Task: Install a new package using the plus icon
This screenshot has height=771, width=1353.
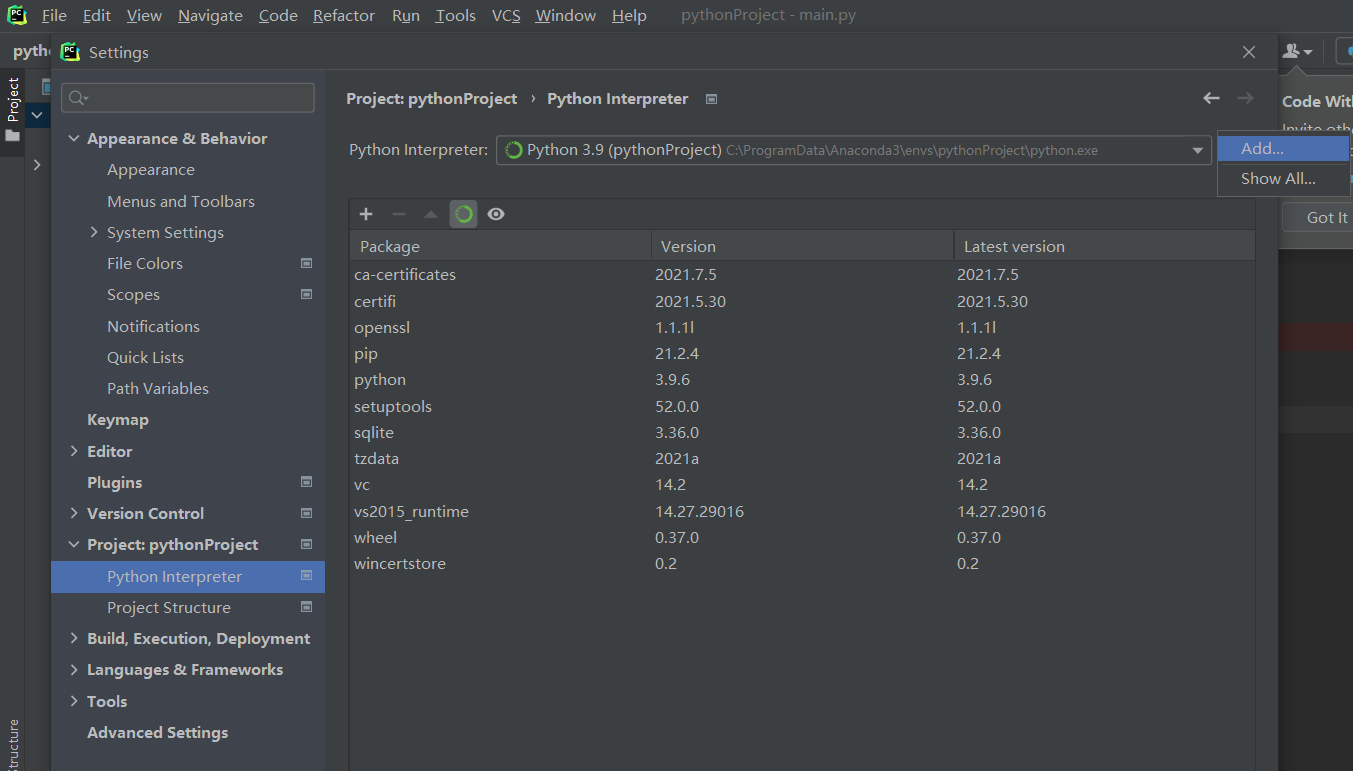Action: pyautogui.click(x=365, y=213)
